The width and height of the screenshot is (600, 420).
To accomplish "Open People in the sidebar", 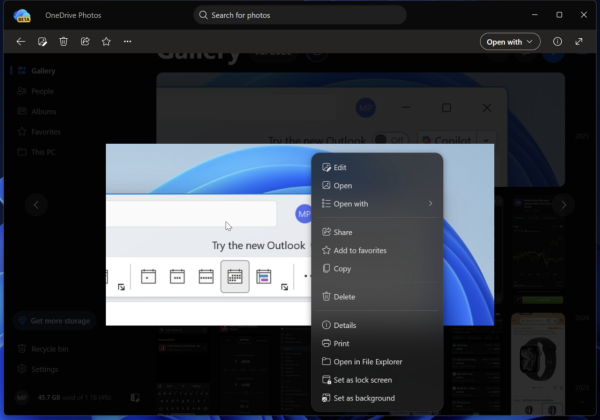I will coord(37,91).
